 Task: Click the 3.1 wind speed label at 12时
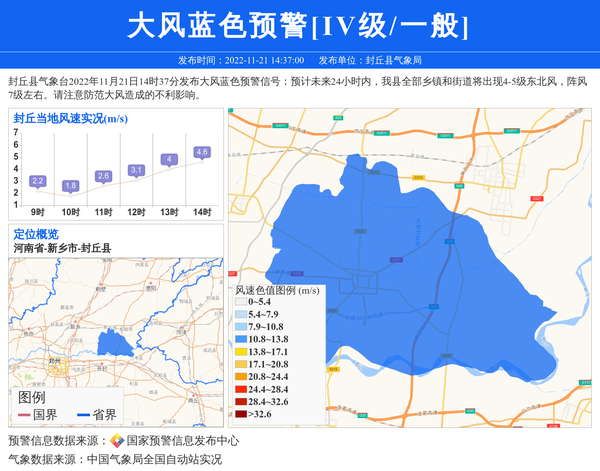point(137,170)
